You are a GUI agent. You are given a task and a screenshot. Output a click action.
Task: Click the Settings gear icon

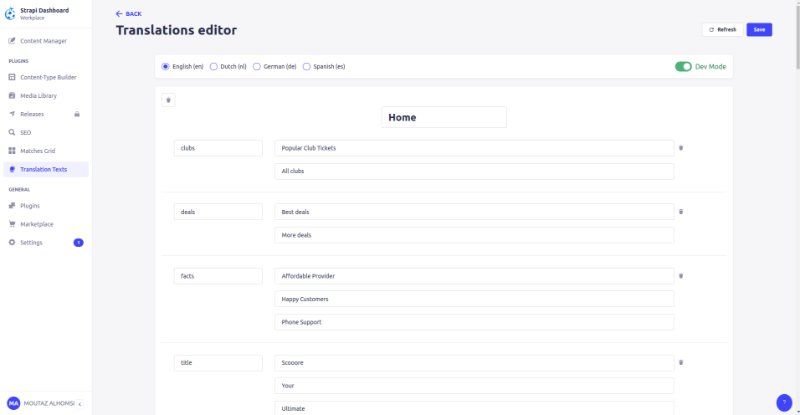[12, 242]
